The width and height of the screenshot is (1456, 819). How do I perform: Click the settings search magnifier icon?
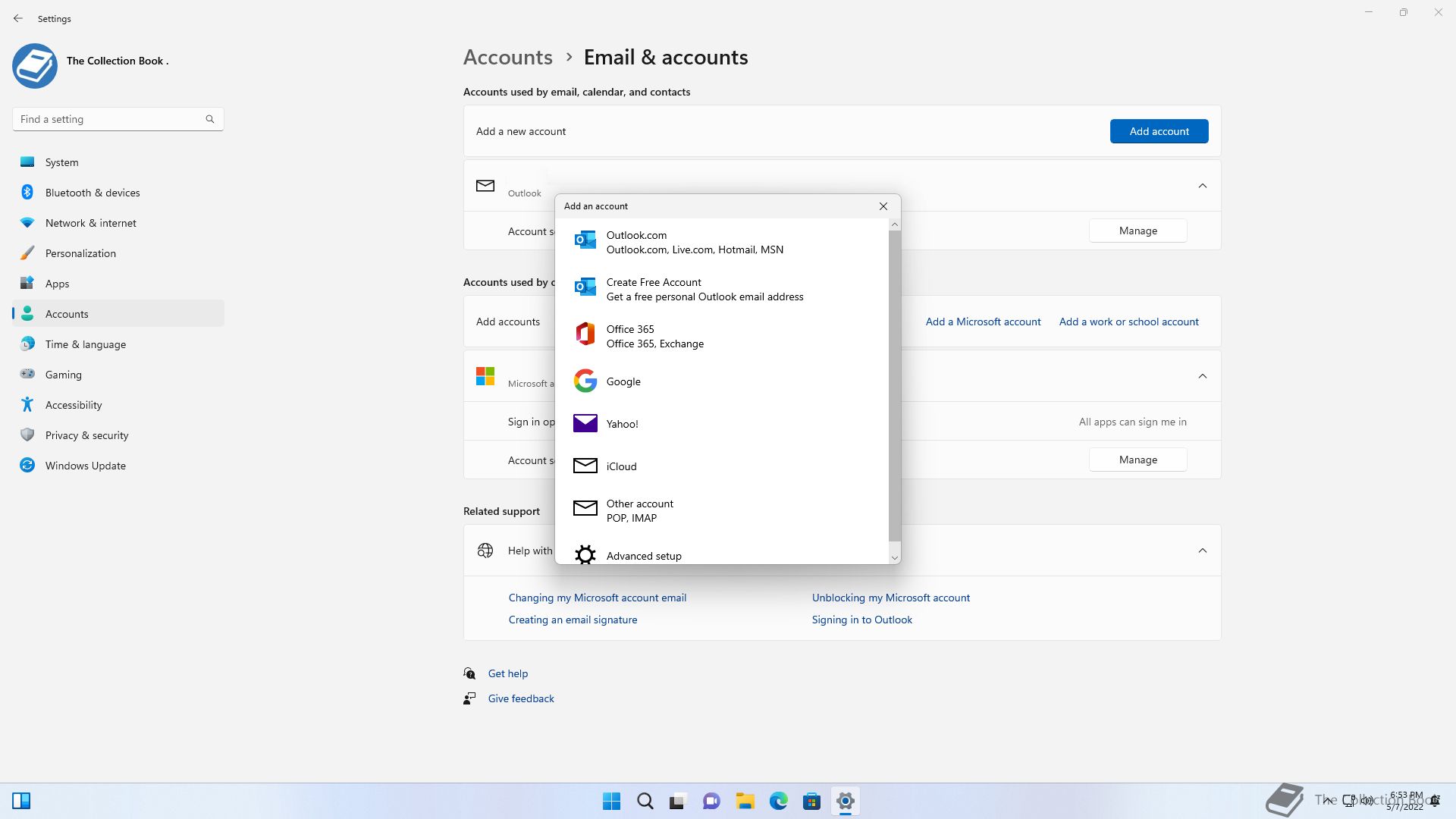tap(210, 119)
